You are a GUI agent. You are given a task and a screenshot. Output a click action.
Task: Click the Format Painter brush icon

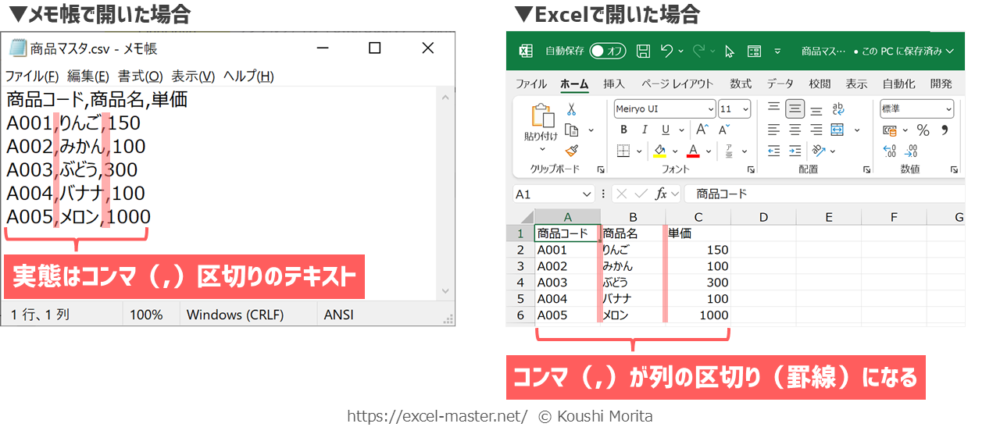(572, 150)
